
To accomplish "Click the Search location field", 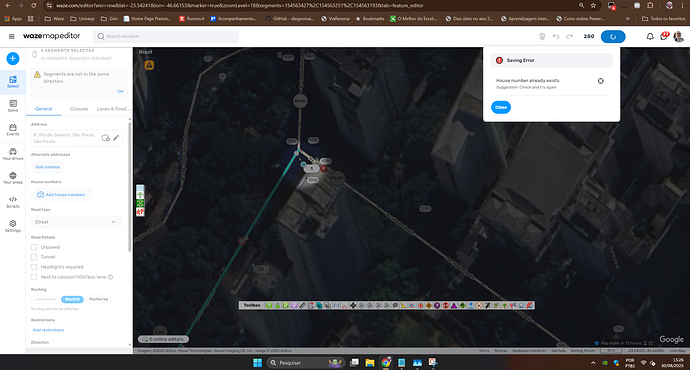I will point(166,37).
